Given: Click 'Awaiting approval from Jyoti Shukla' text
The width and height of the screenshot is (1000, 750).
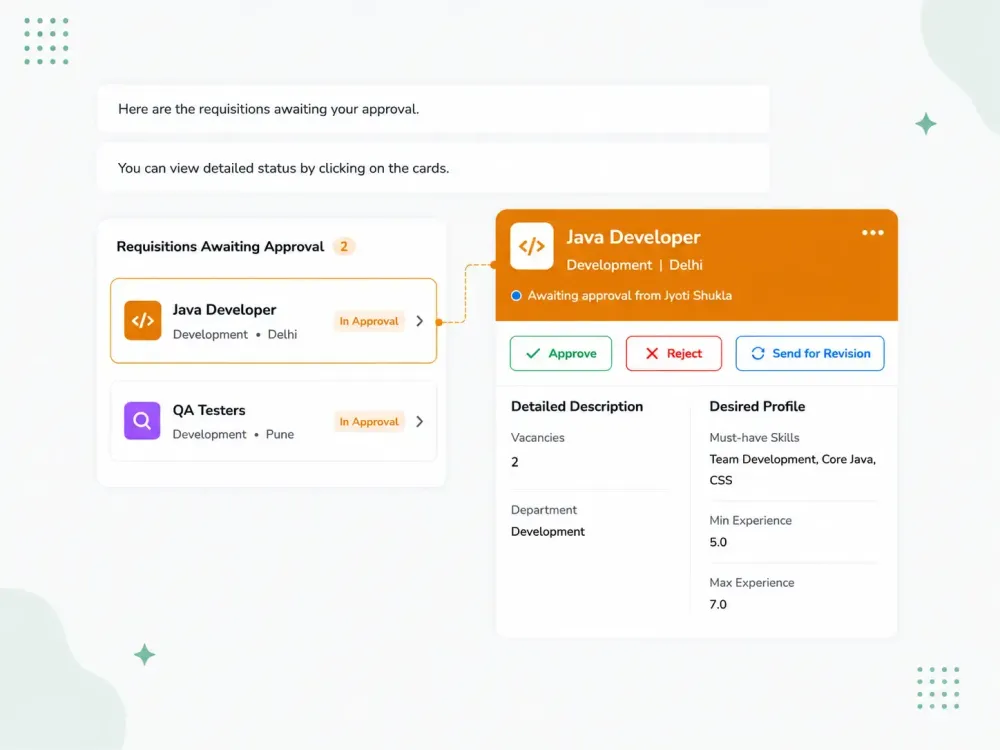Looking at the screenshot, I should (x=629, y=295).
